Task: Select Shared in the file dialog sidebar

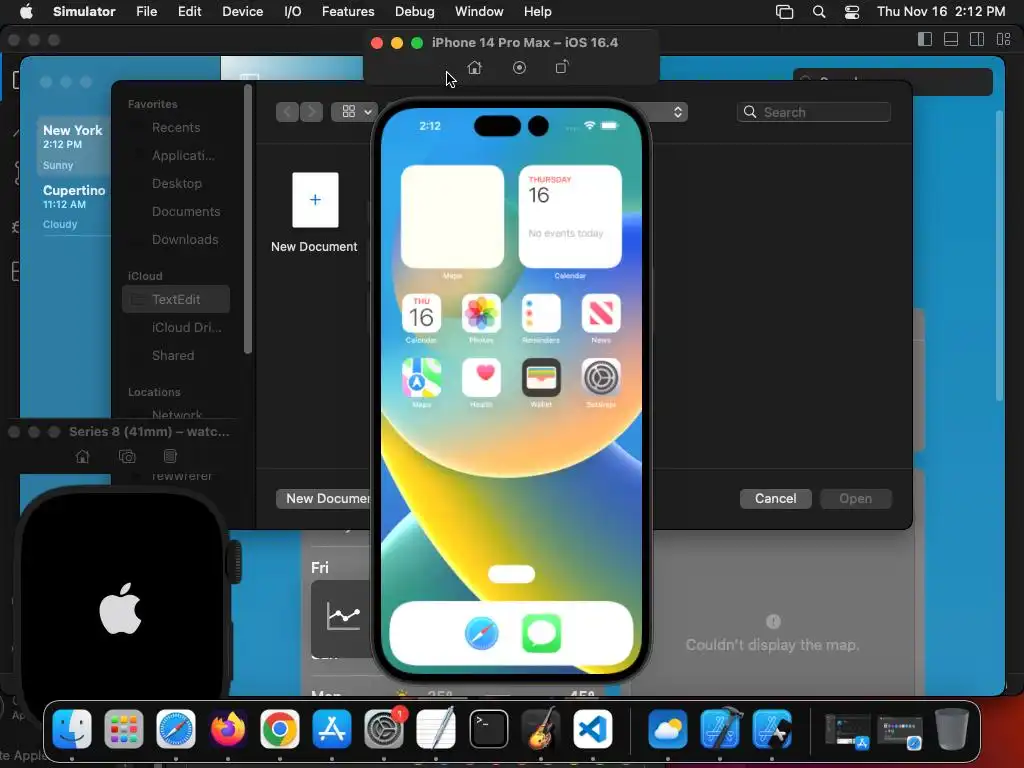Action: [x=176, y=355]
